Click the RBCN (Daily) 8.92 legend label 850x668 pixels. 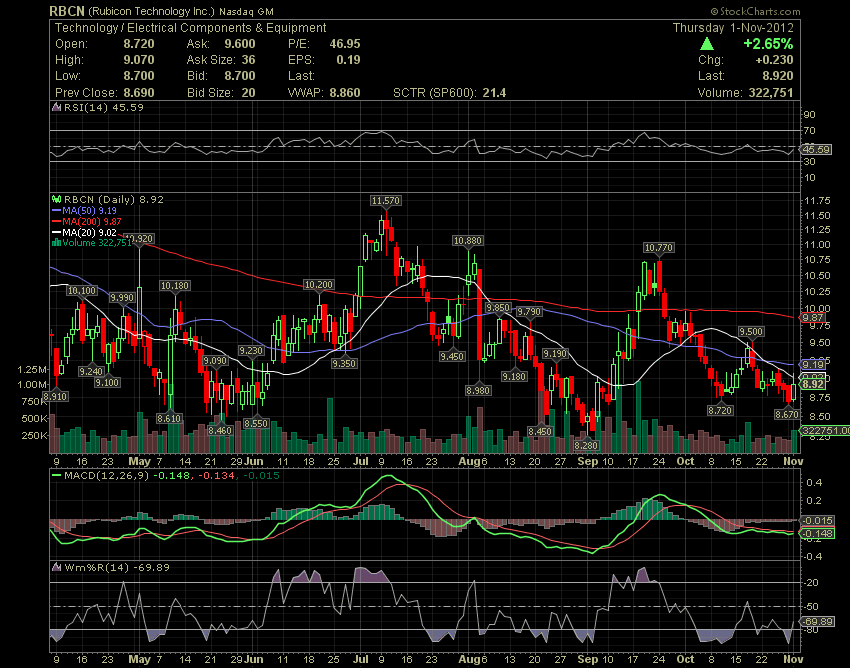pos(113,200)
